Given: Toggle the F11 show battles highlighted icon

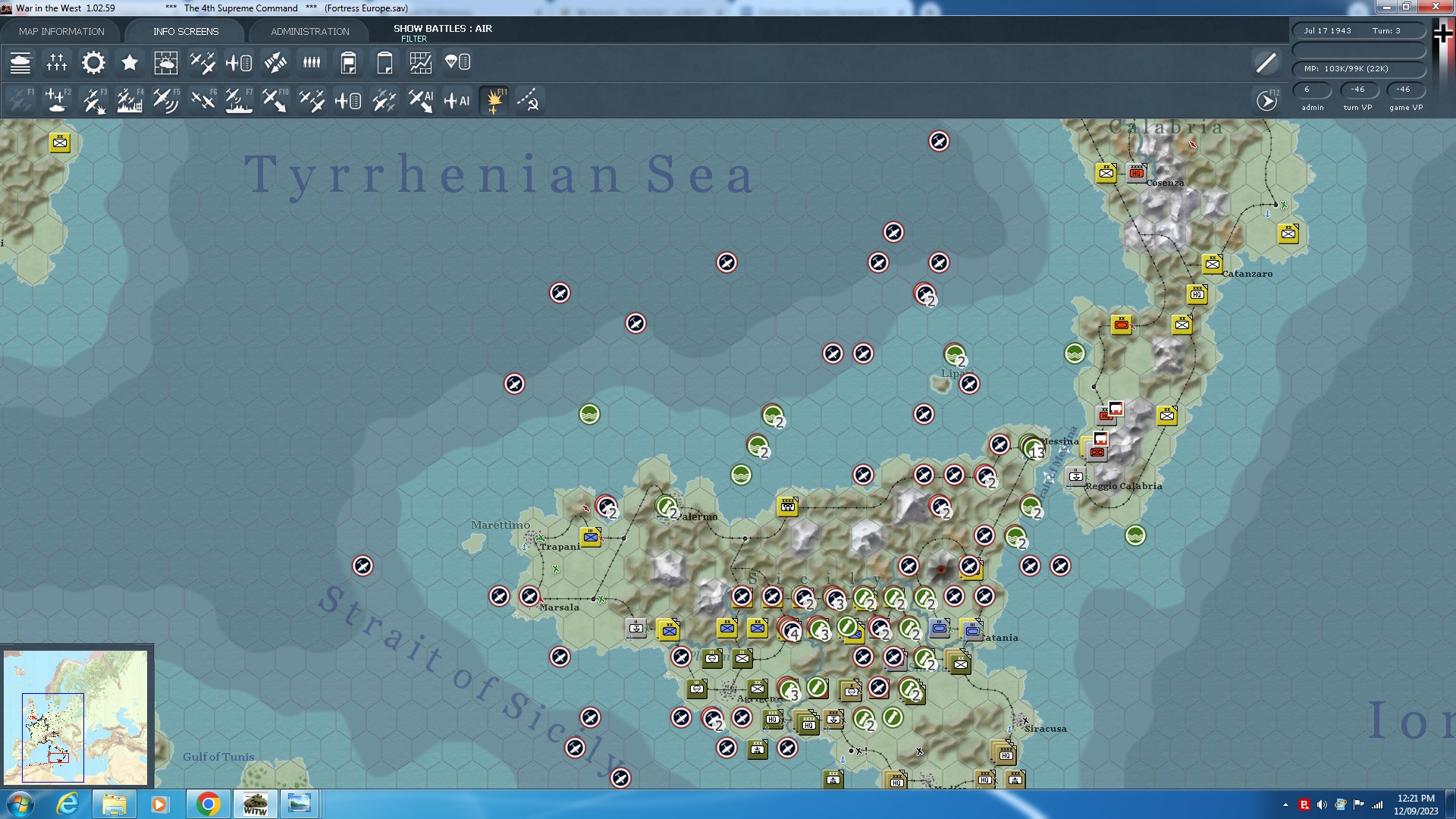Looking at the screenshot, I should (494, 99).
